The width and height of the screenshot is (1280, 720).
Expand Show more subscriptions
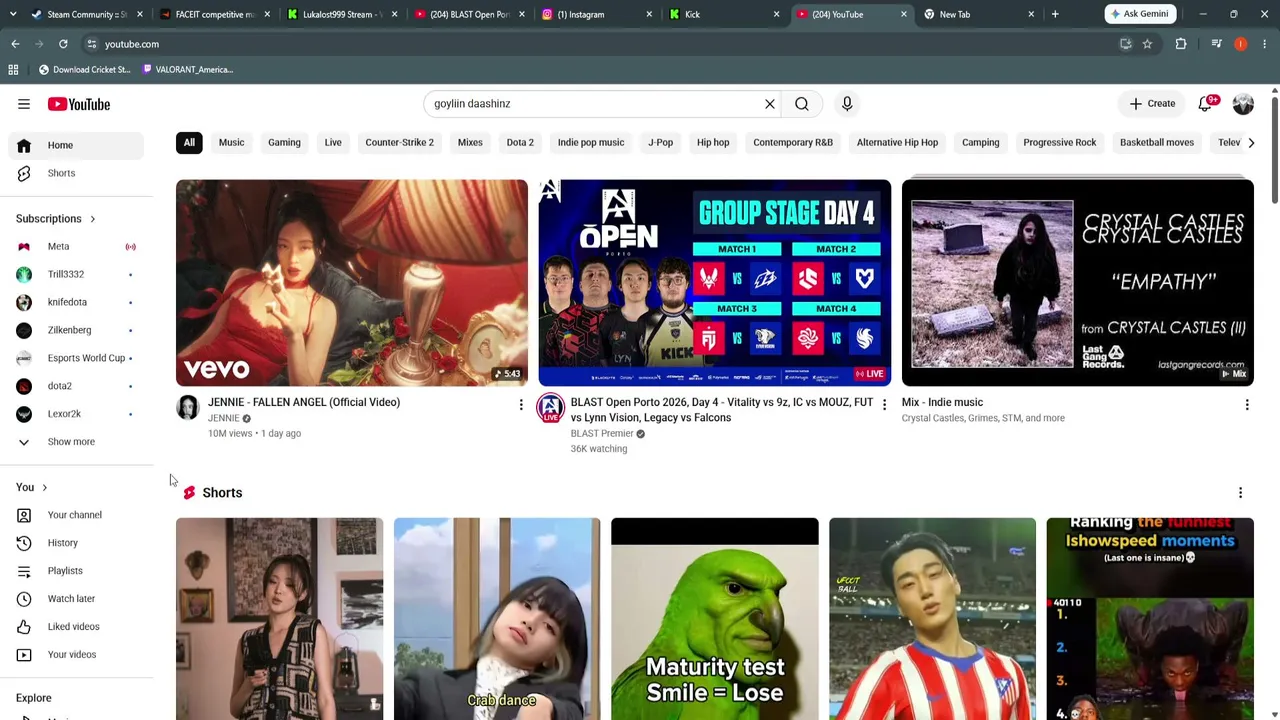tap(76, 442)
